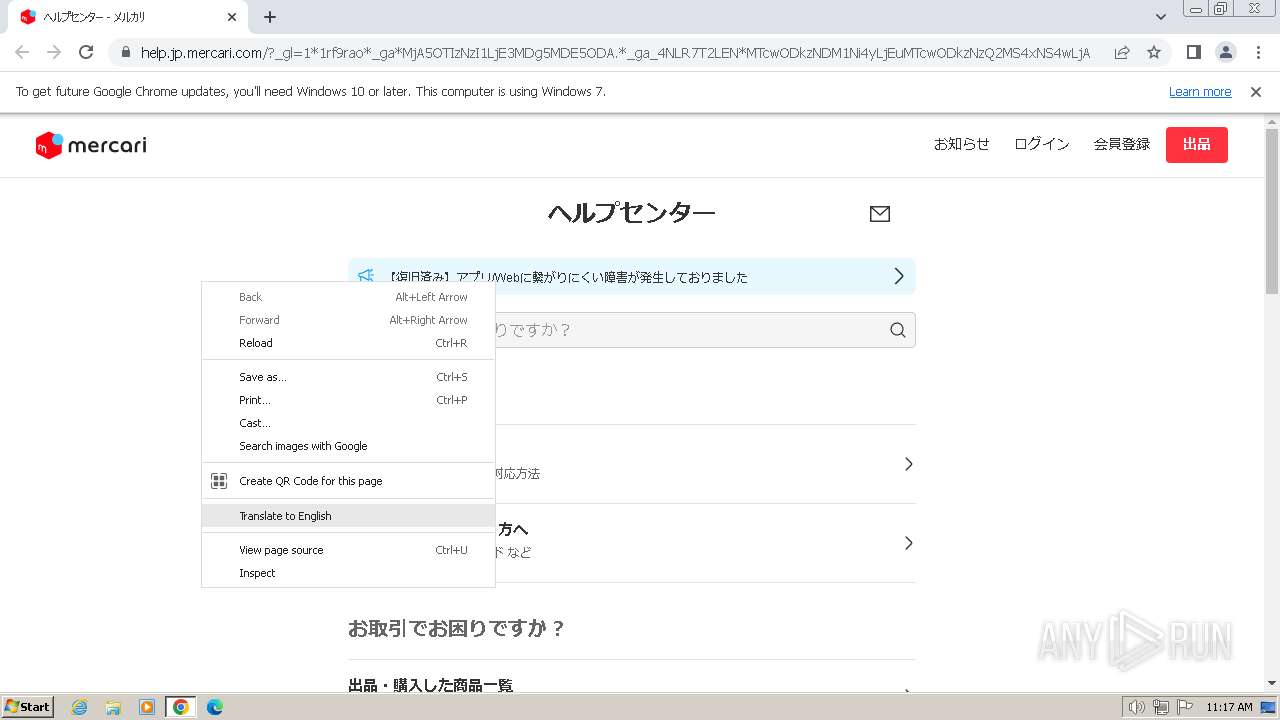Click the browser address bar URL
Viewport: 1280px width, 720px height.
pos(615,53)
